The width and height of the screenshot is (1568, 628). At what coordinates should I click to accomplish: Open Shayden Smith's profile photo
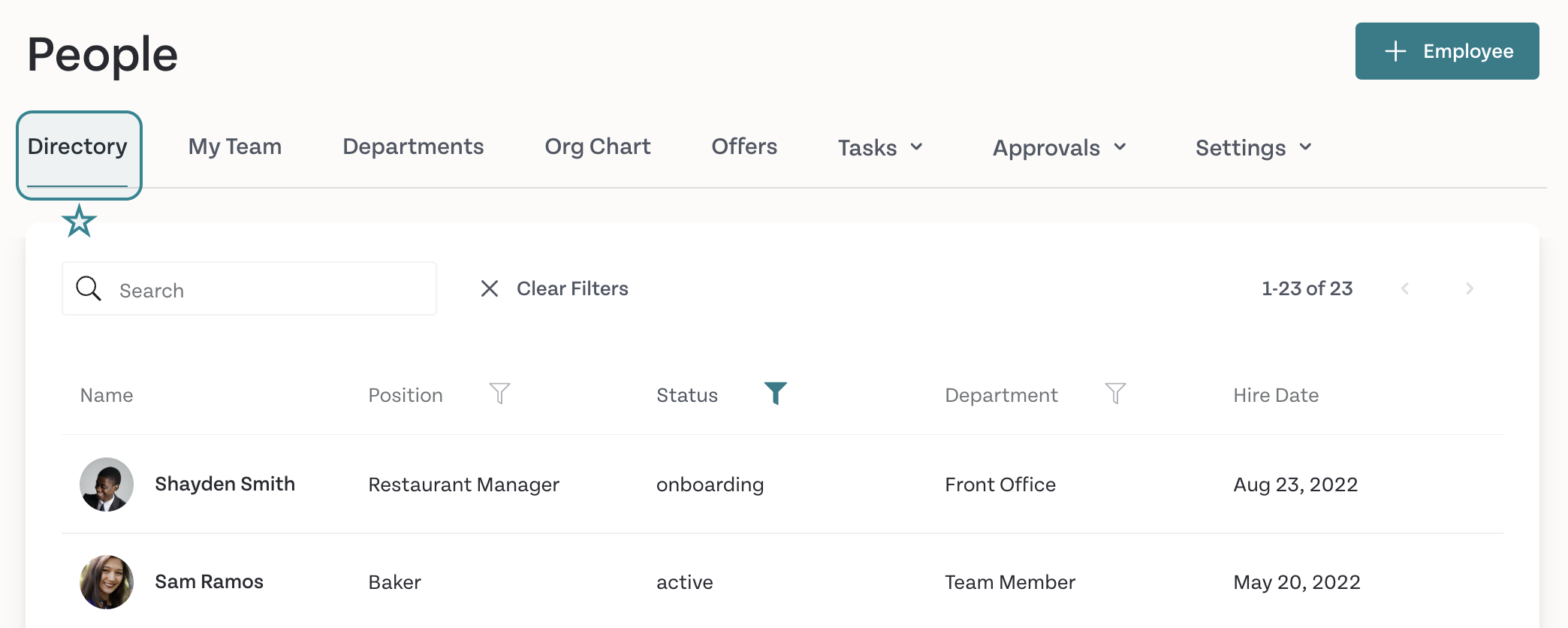click(107, 485)
